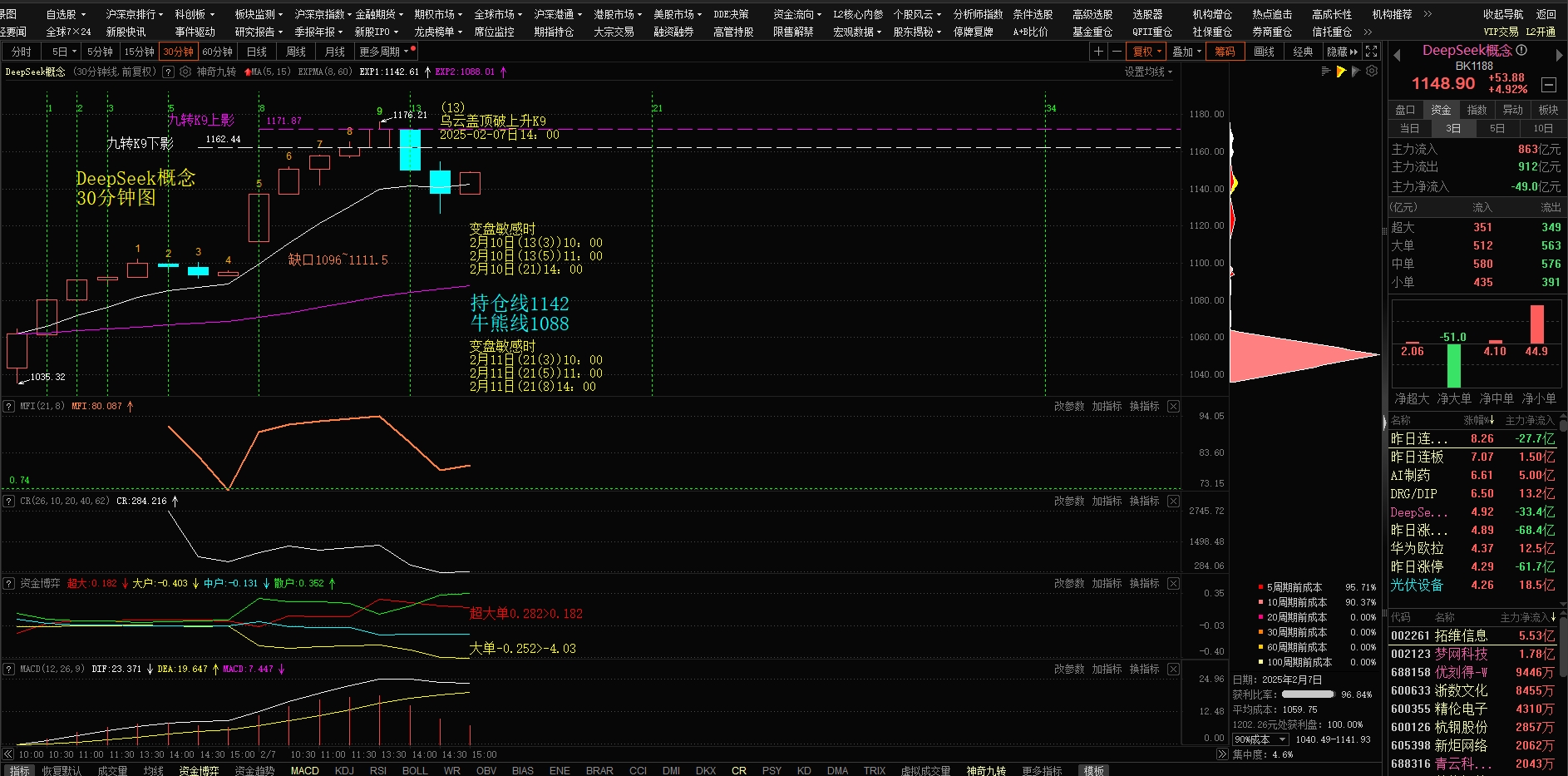This screenshot has height=776, width=1568.
Task: Open the 收起导航 collapse navigation button
Action: pyautogui.click(x=1503, y=14)
